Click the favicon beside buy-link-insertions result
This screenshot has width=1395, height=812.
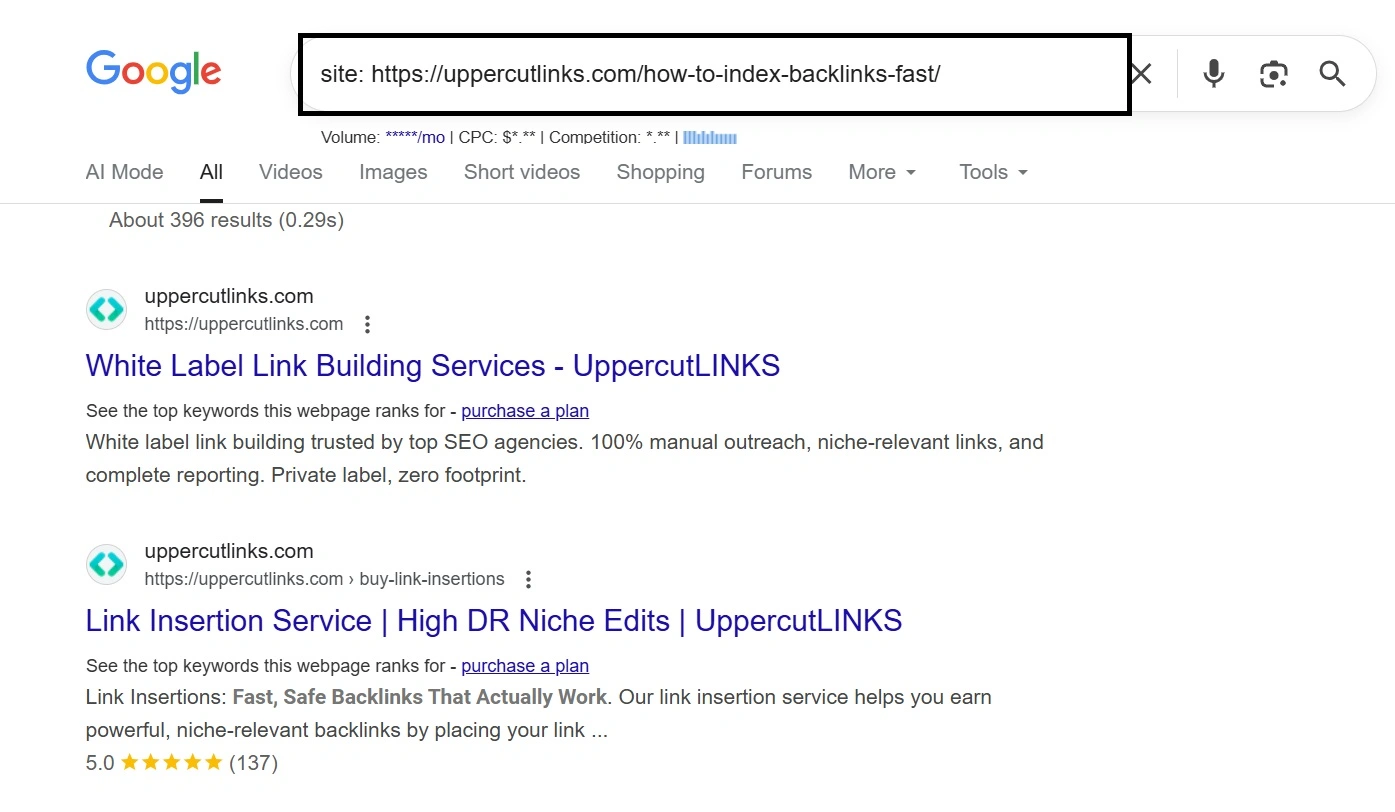[106, 565]
